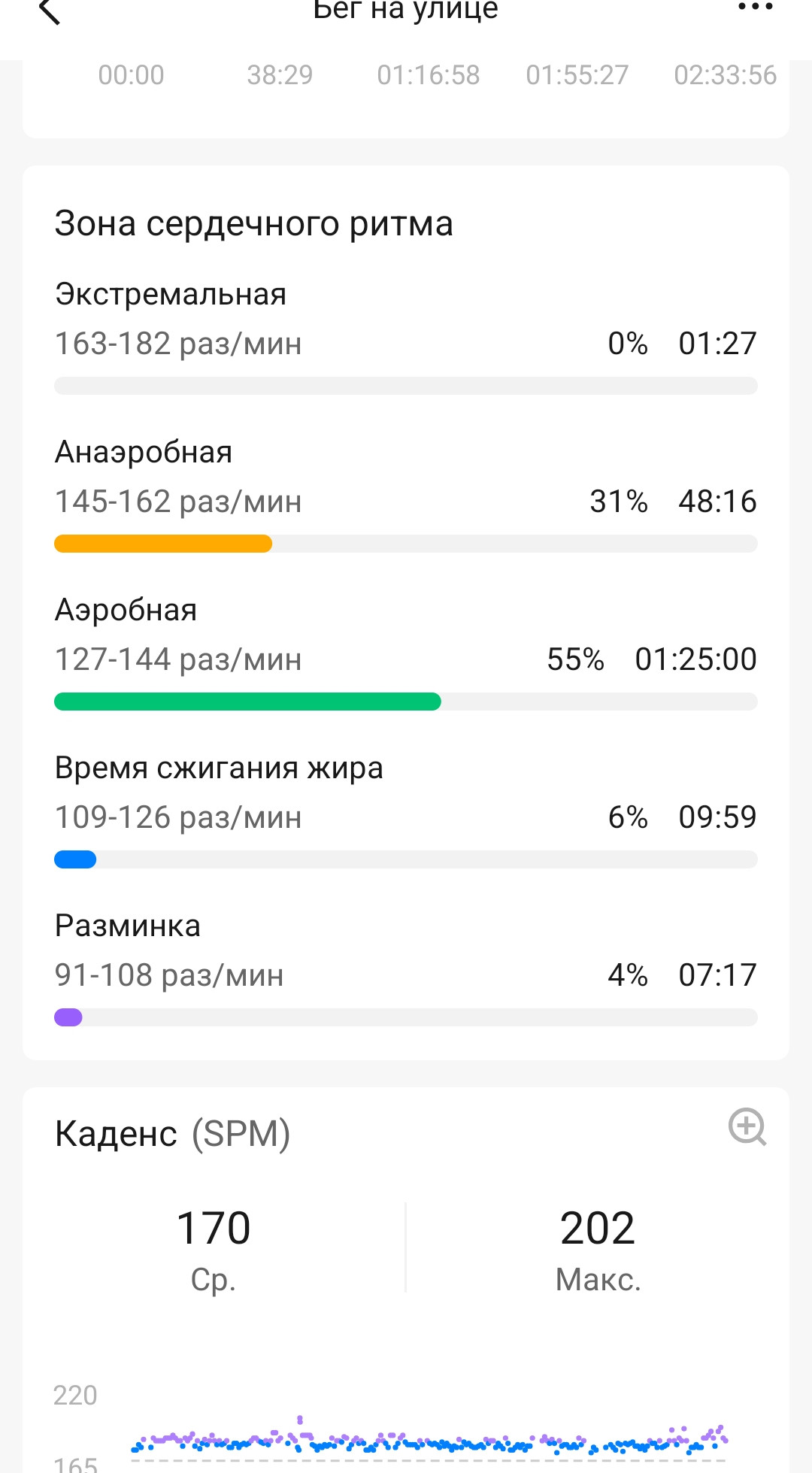Select the 'Бег на улице' page title
The width and height of the screenshot is (812, 1473).
(x=406, y=10)
